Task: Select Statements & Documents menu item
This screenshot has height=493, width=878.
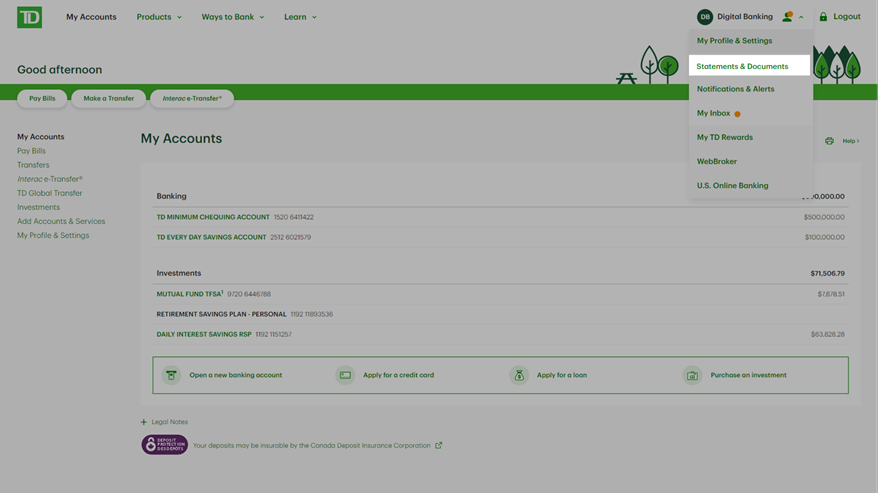Action: pyautogui.click(x=749, y=66)
